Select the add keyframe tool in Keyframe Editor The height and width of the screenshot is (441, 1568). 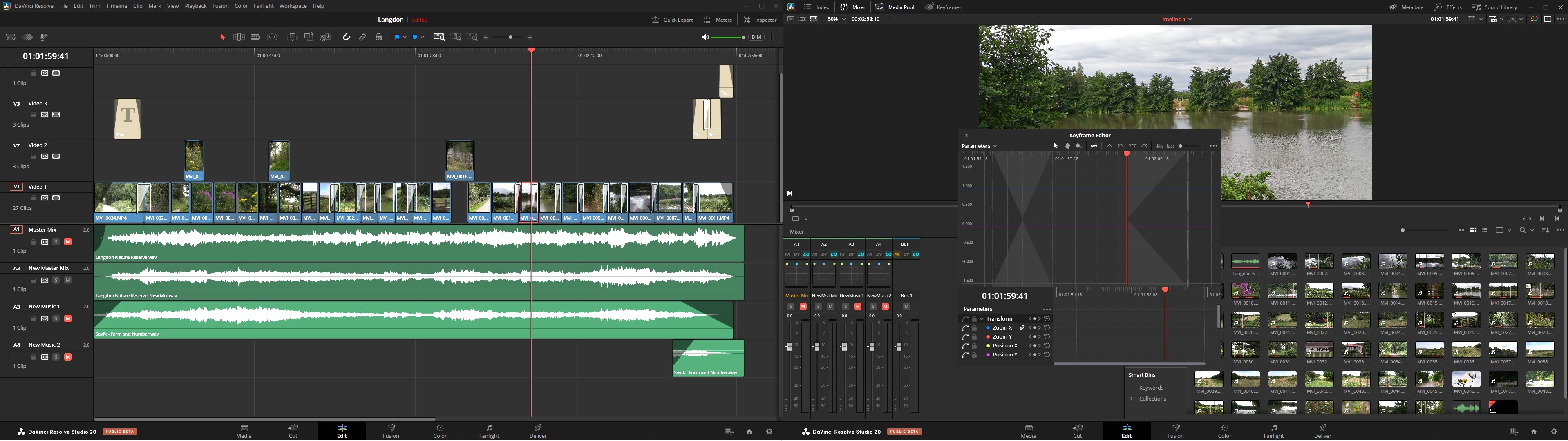[1078, 146]
